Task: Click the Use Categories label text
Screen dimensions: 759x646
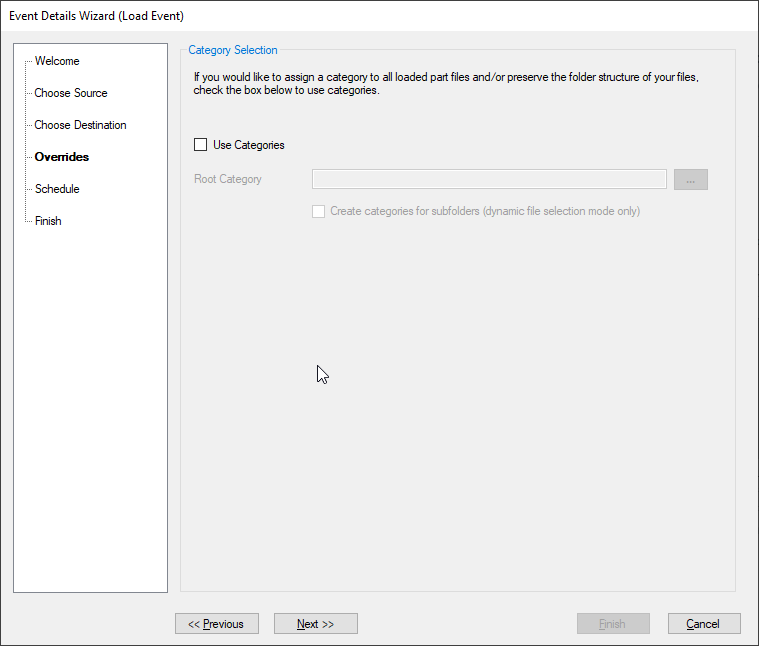Action: tap(249, 145)
